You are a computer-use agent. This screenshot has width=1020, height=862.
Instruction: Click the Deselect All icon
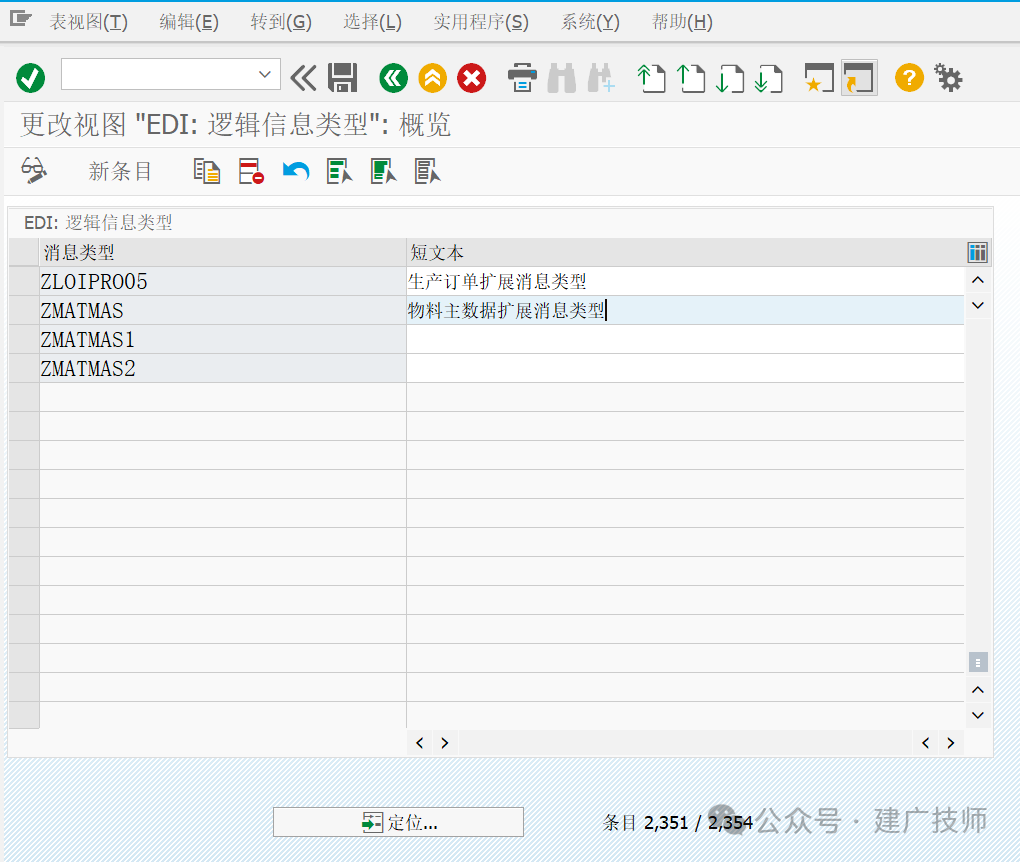click(x=427, y=172)
